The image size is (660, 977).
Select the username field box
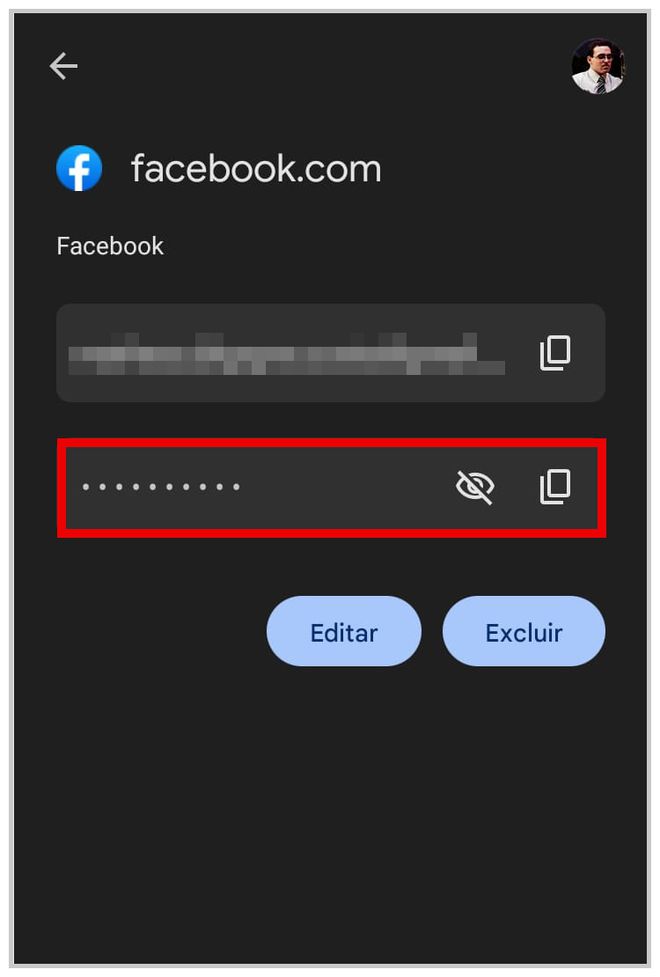(x=331, y=353)
